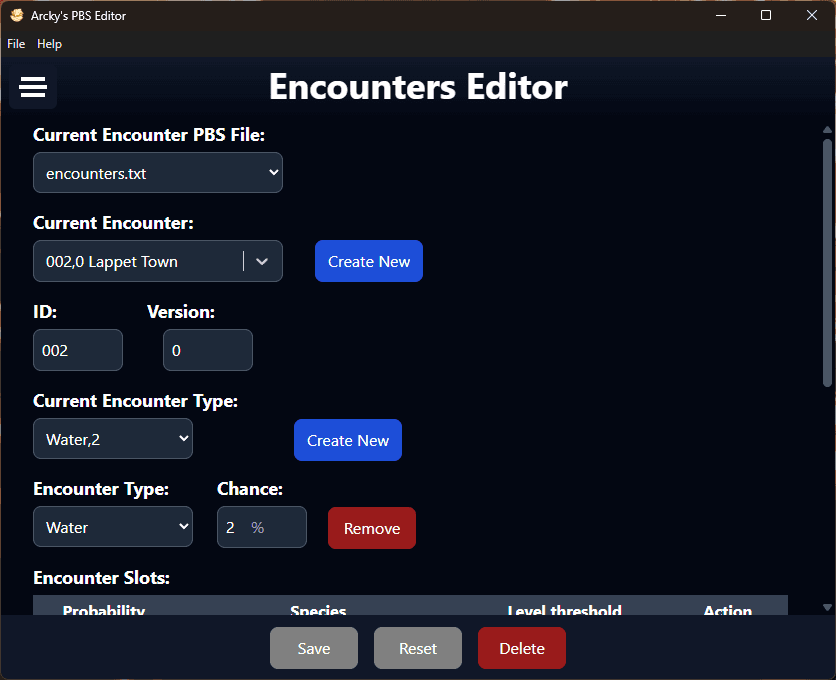Screen dimensions: 836x680
Task: Open the File menu
Action: point(16,44)
